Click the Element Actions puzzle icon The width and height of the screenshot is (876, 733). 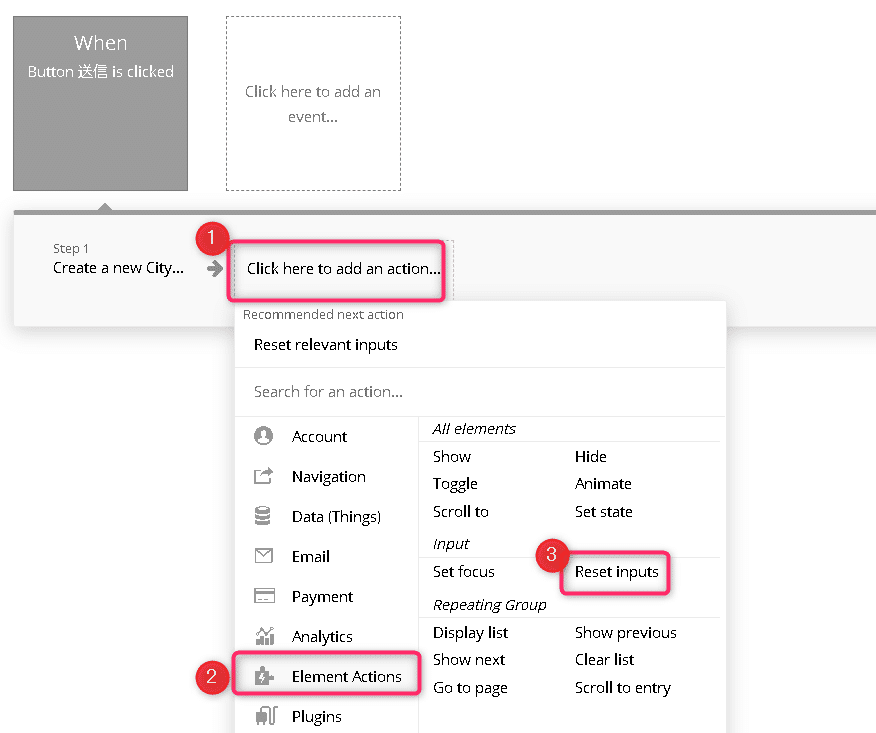click(x=264, y=676)
